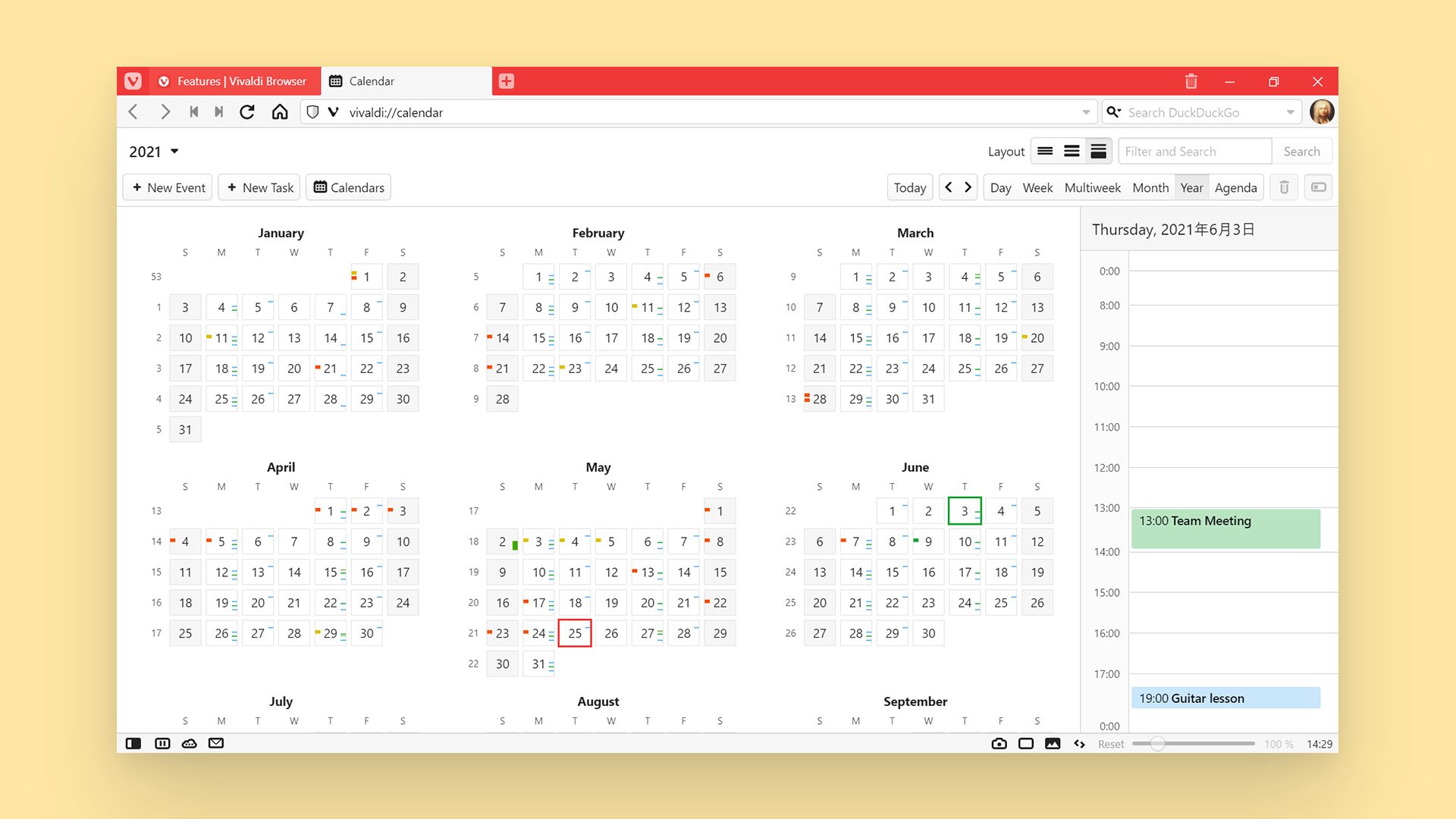Open a new tab with plus button
The image size is (1456, 819).
(x=507, y=81)
